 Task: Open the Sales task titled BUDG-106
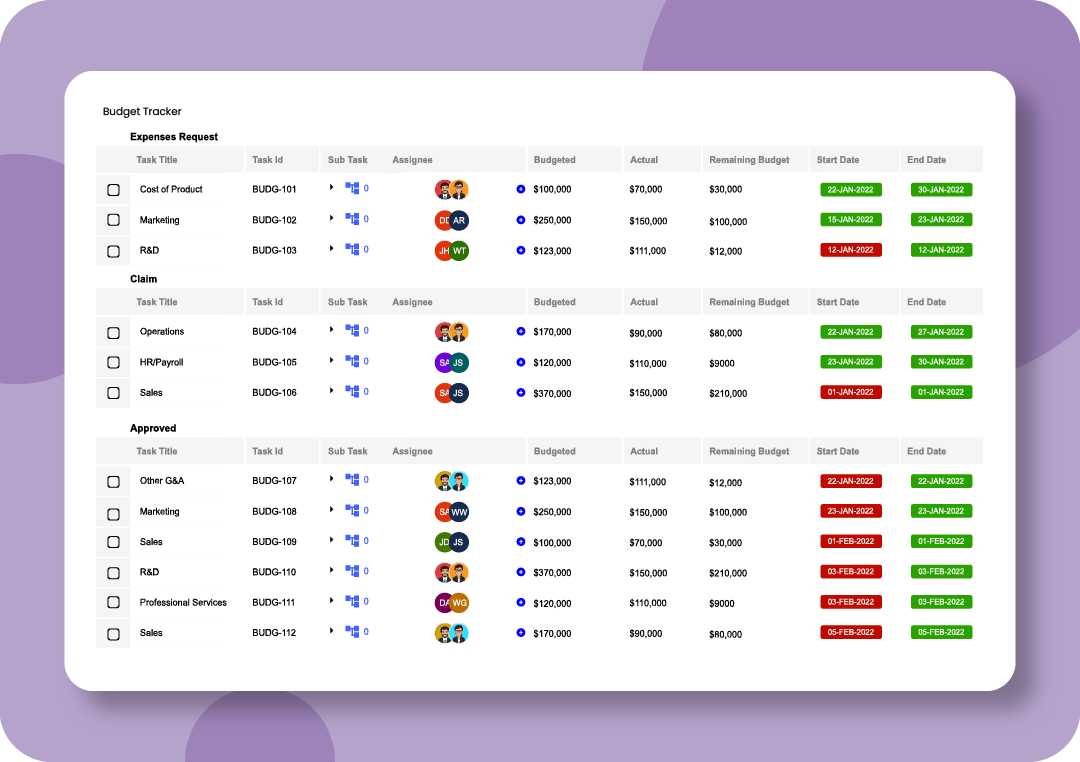click(151, 393)
